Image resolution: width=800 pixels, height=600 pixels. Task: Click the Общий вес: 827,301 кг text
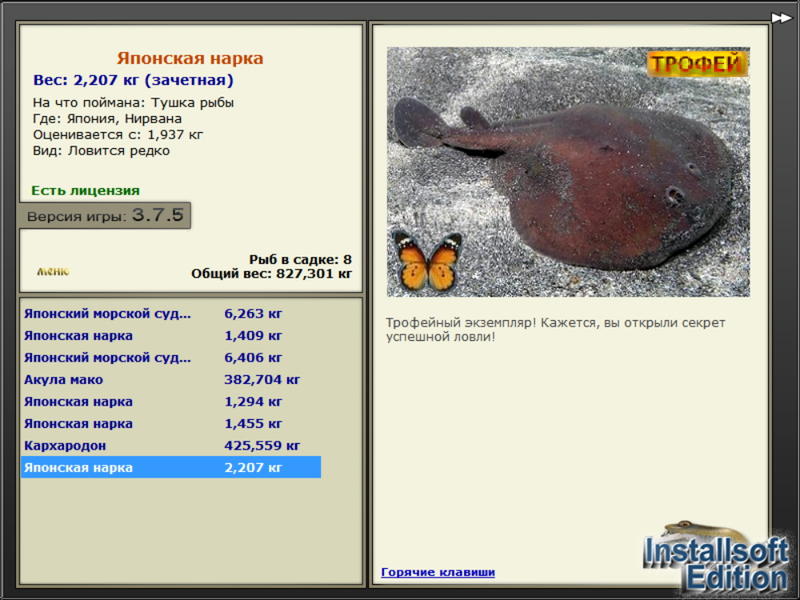point(271,273)
